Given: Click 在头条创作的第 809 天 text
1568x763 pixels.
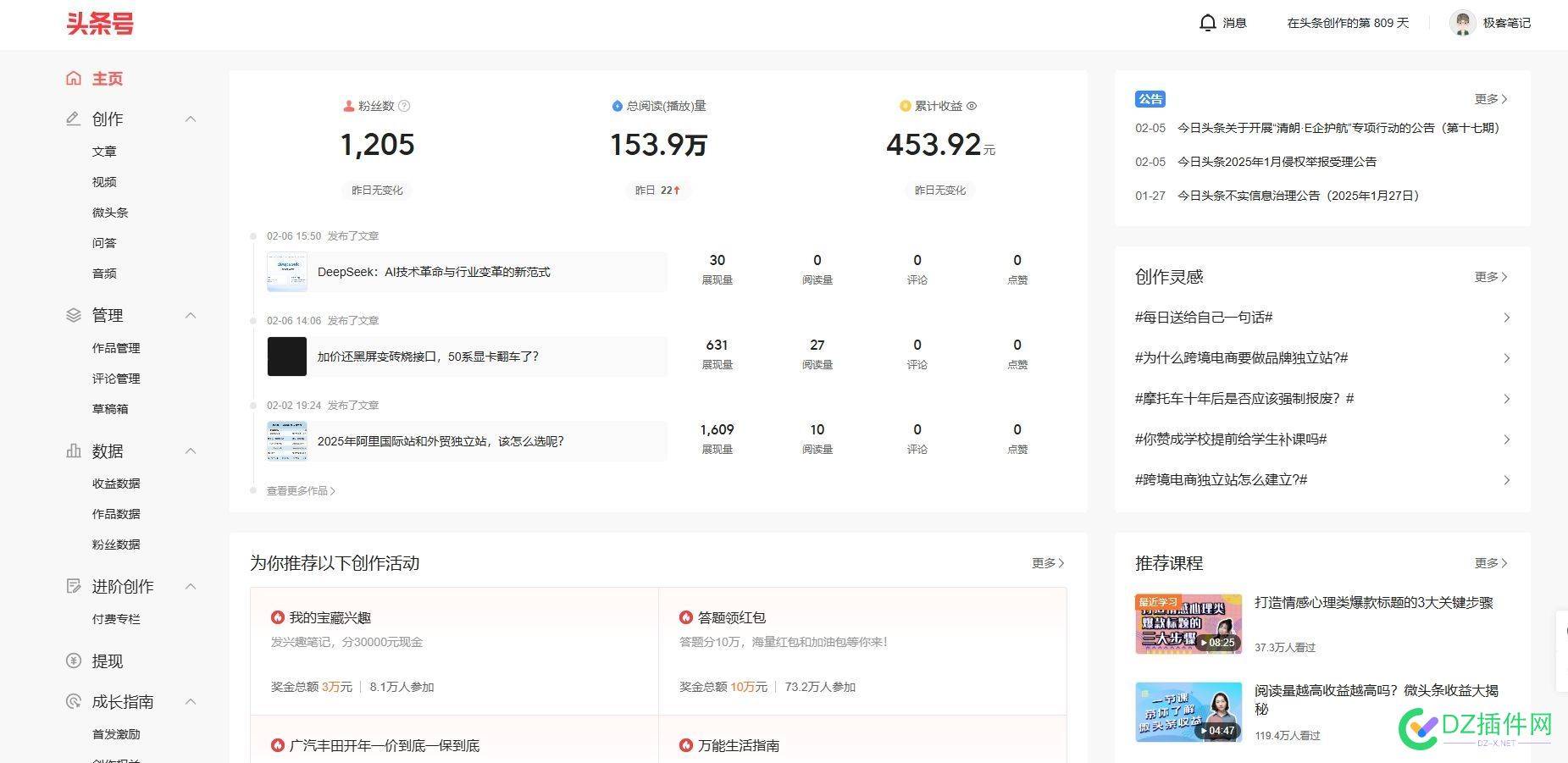Looking at the screenshot, I should pos(1348,23).
